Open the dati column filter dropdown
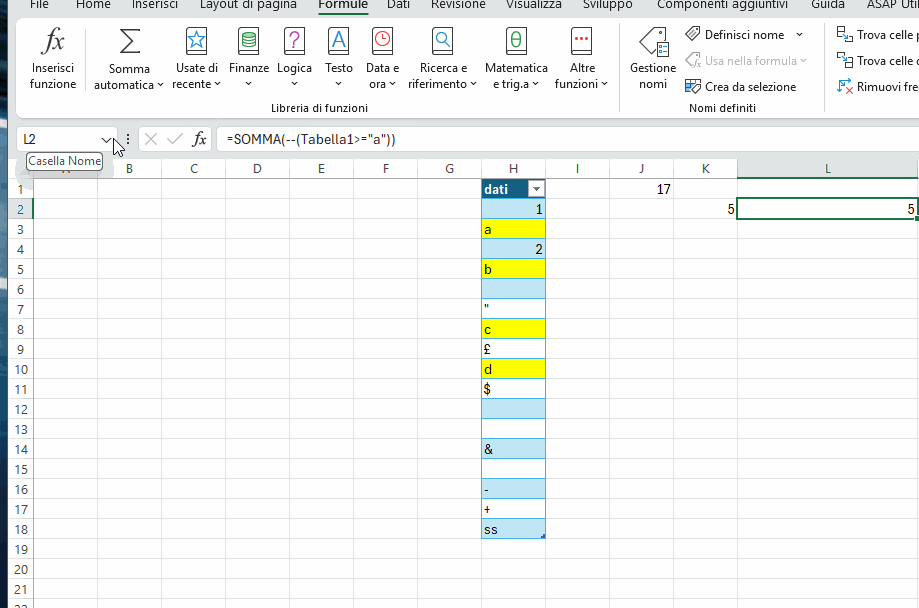This screenshot has width=919, height=608. click(536, 189)
